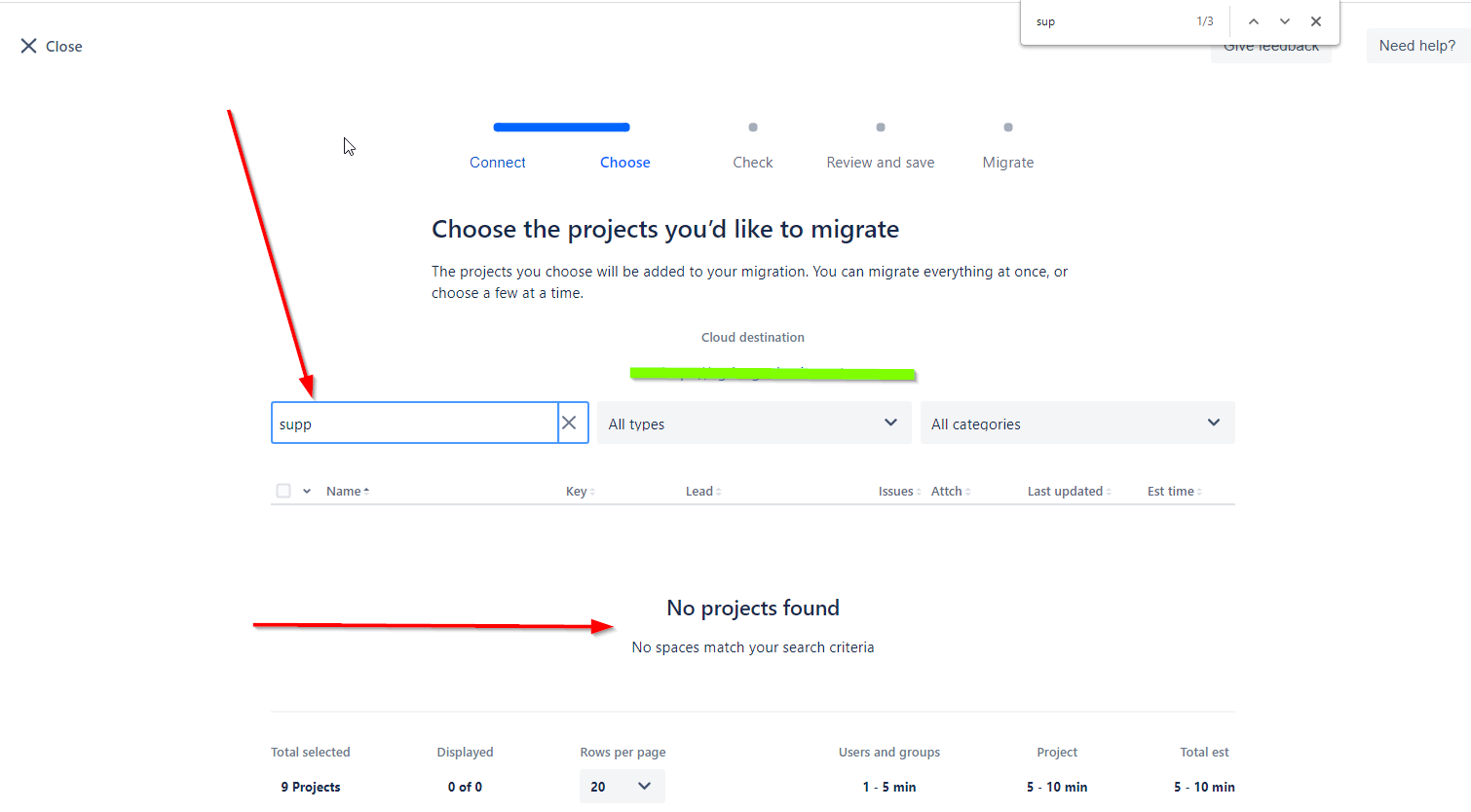Click the 0 of 0 displayed count

click(465, 787)
